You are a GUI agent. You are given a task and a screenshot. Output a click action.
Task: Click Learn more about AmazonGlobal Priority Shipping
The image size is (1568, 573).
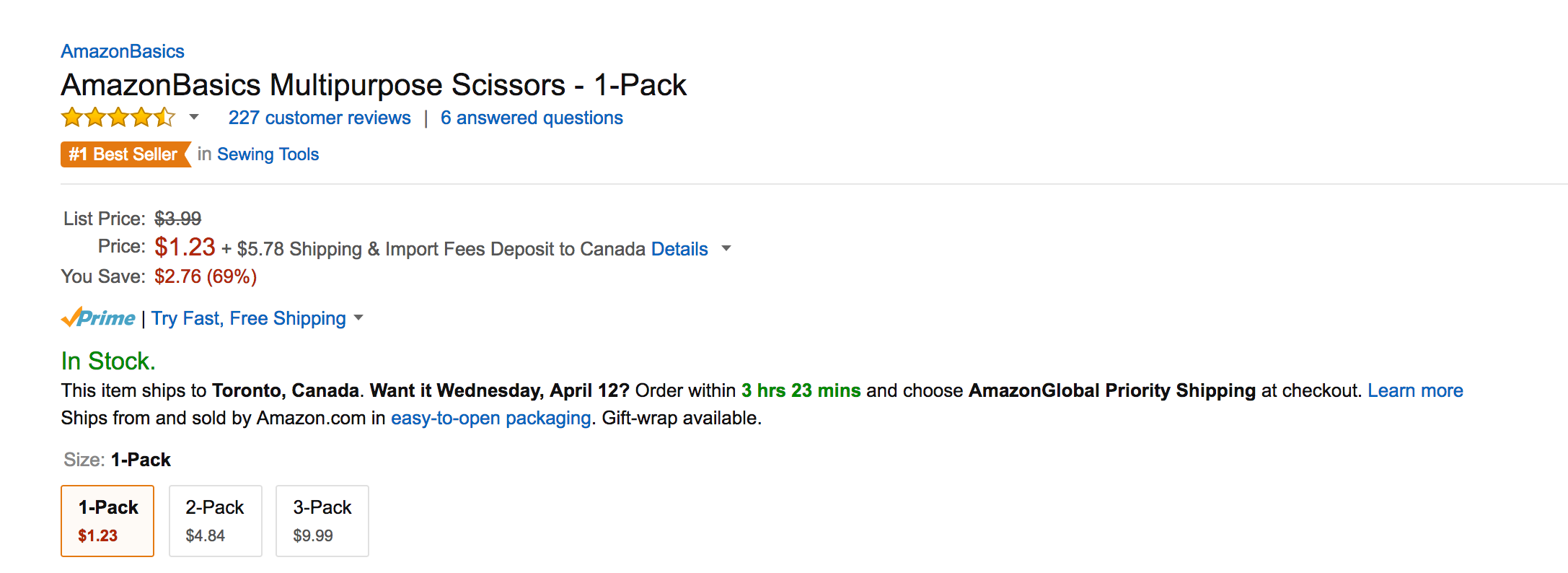point(1416,390)
